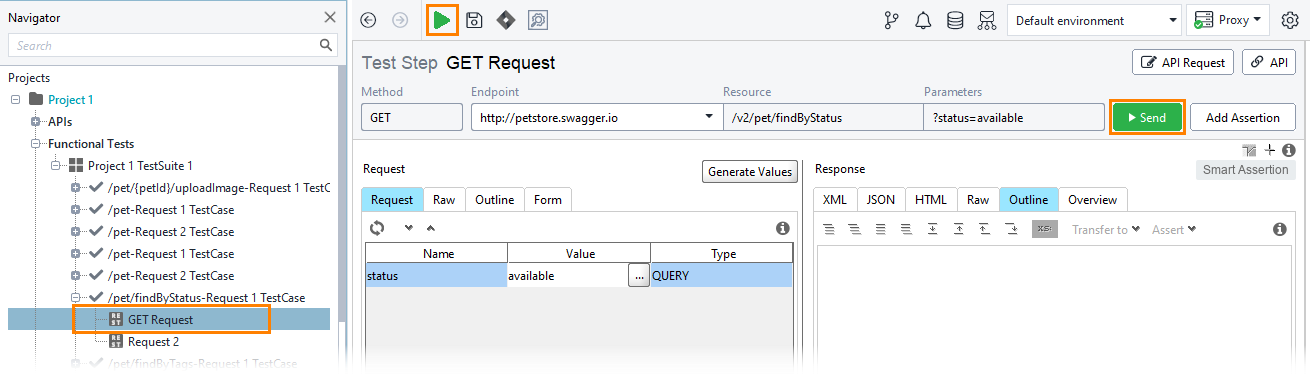
Task: Open the Transfer to dropdown
Action: point(1106,229)
